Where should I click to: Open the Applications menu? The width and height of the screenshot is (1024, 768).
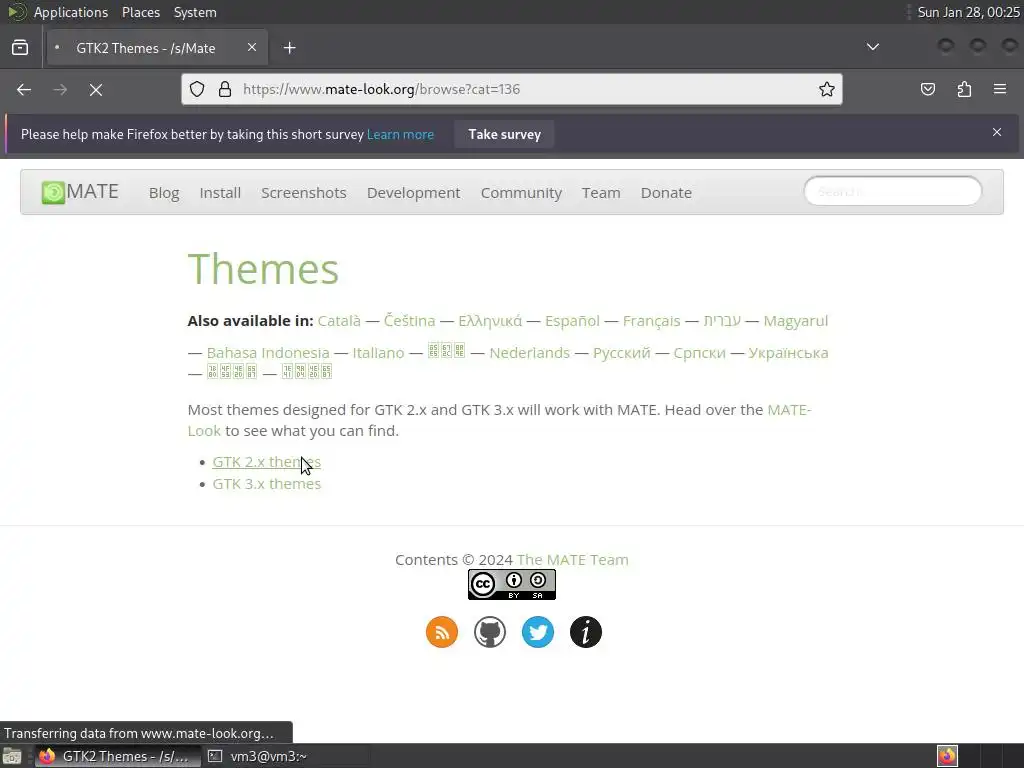pos(71,12)
